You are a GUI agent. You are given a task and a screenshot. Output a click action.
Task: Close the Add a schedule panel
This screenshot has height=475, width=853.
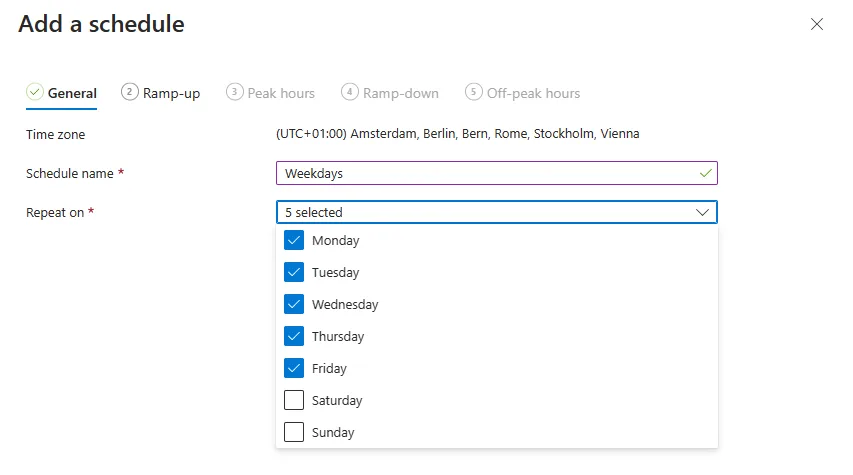[x=817, y=25]
